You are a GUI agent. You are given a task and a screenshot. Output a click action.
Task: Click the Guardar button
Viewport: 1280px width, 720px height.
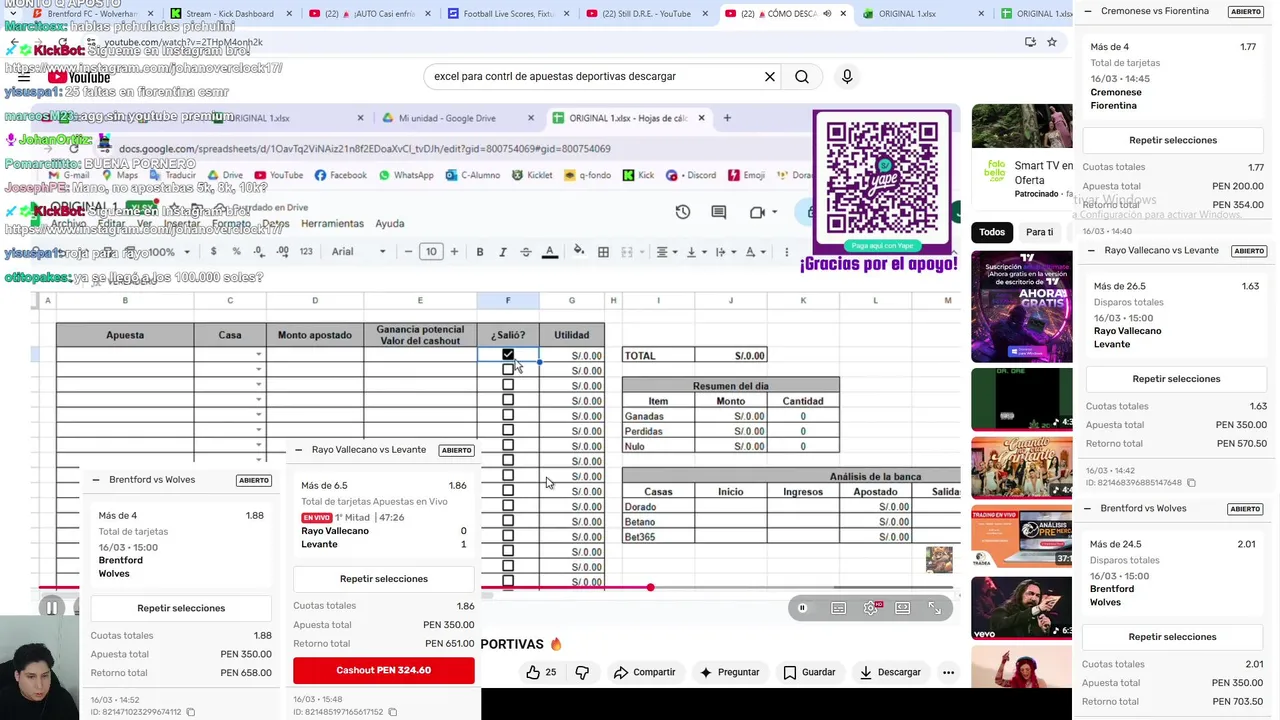[x=809, y=672]
